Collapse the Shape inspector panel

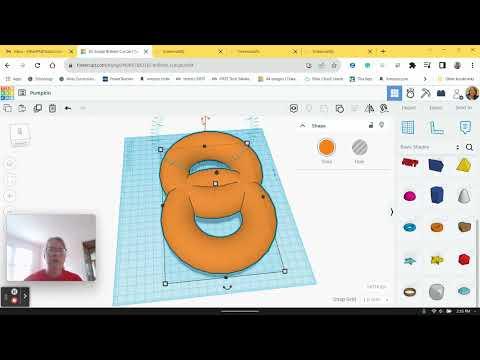tap(303, 126)
